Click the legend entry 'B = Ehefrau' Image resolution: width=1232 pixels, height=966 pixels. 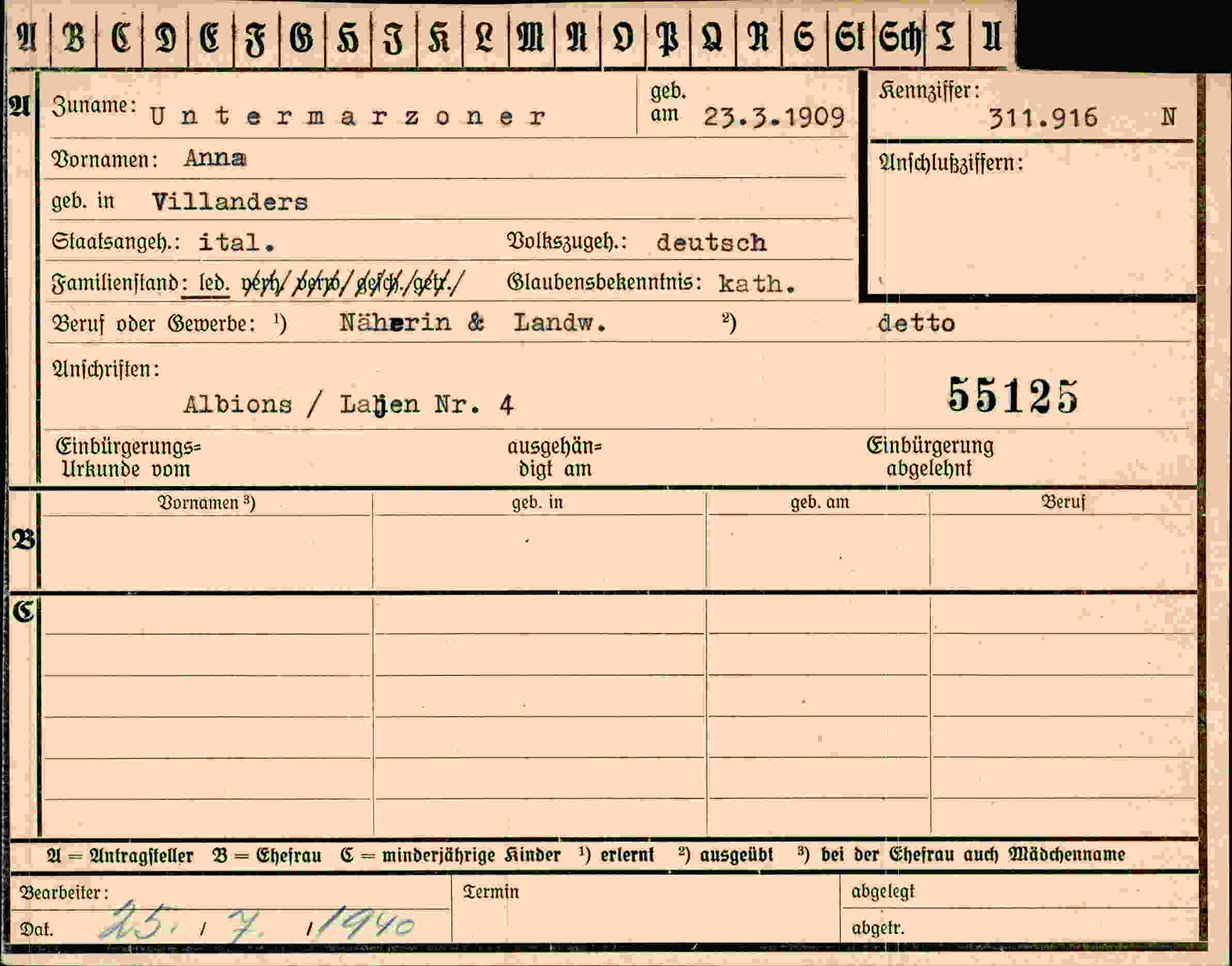[x=267, y=856]
